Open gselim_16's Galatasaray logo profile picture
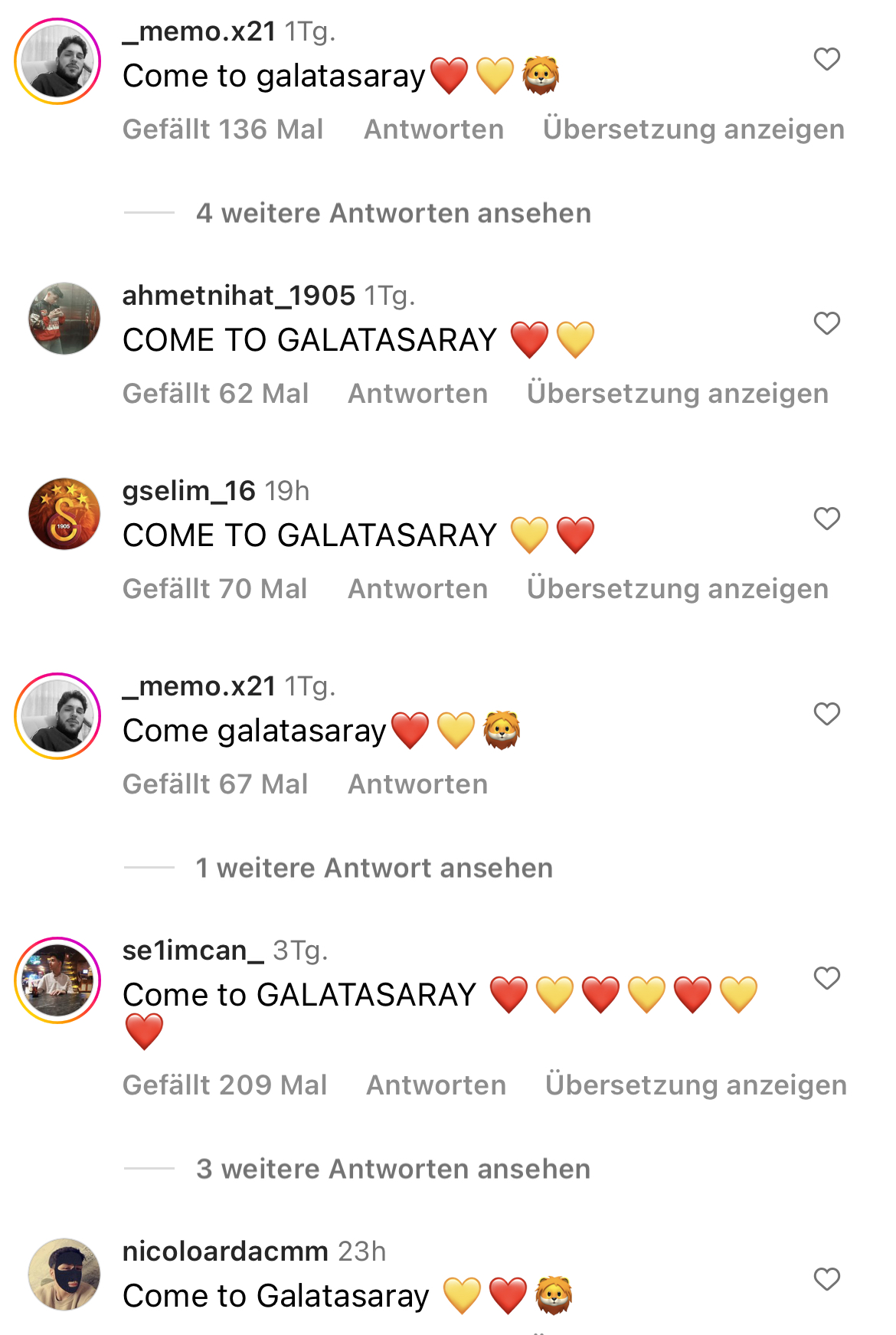Image resolution: width=896 pixels, height=1335 pixels. (x=64, y=514)
